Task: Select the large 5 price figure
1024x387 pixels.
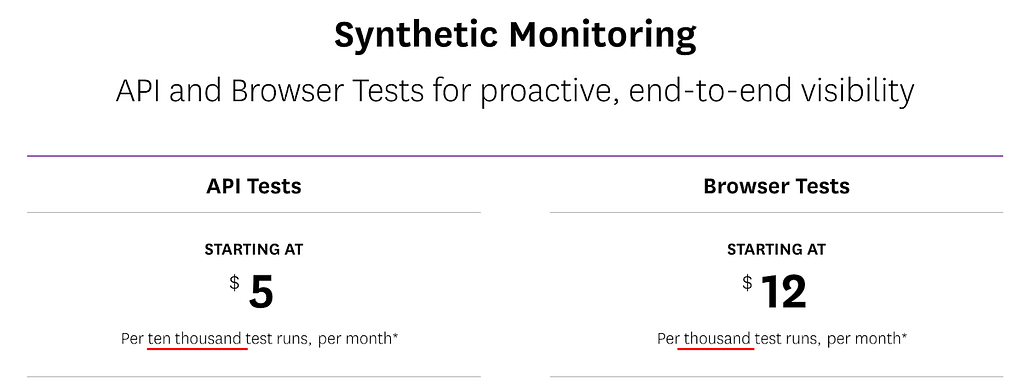Action: click(261, 294)
